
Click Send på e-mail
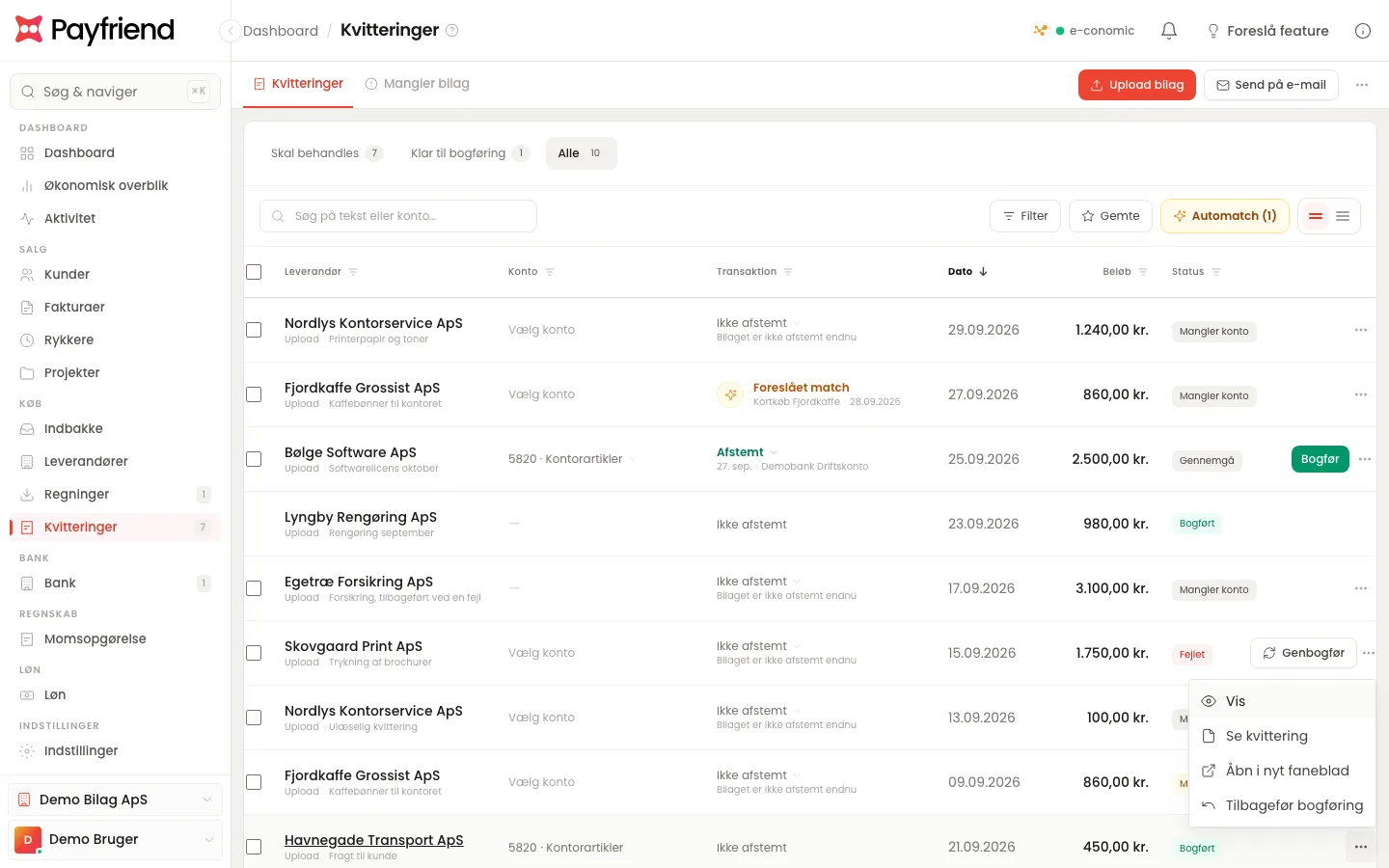tap(1271, 85)
